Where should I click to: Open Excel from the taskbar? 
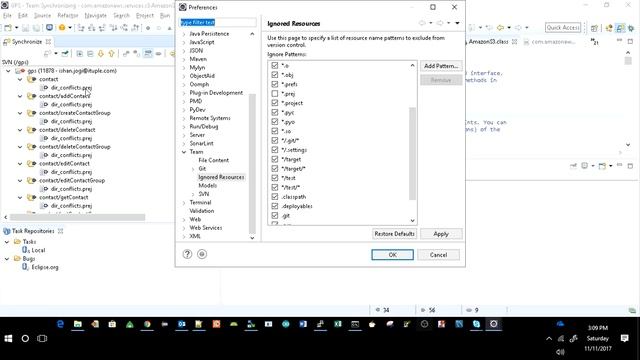click(x=338, y=324)
